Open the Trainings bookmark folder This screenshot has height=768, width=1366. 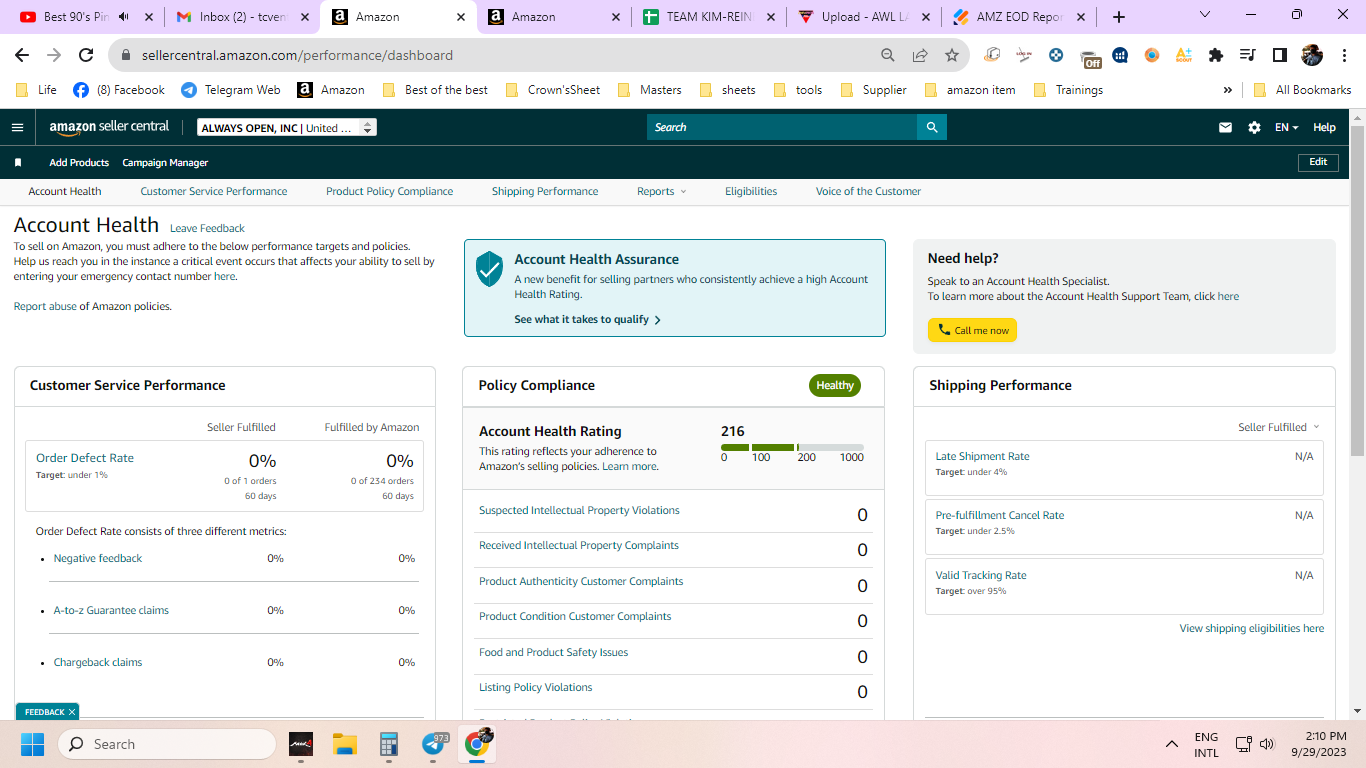coord(1068,90)
